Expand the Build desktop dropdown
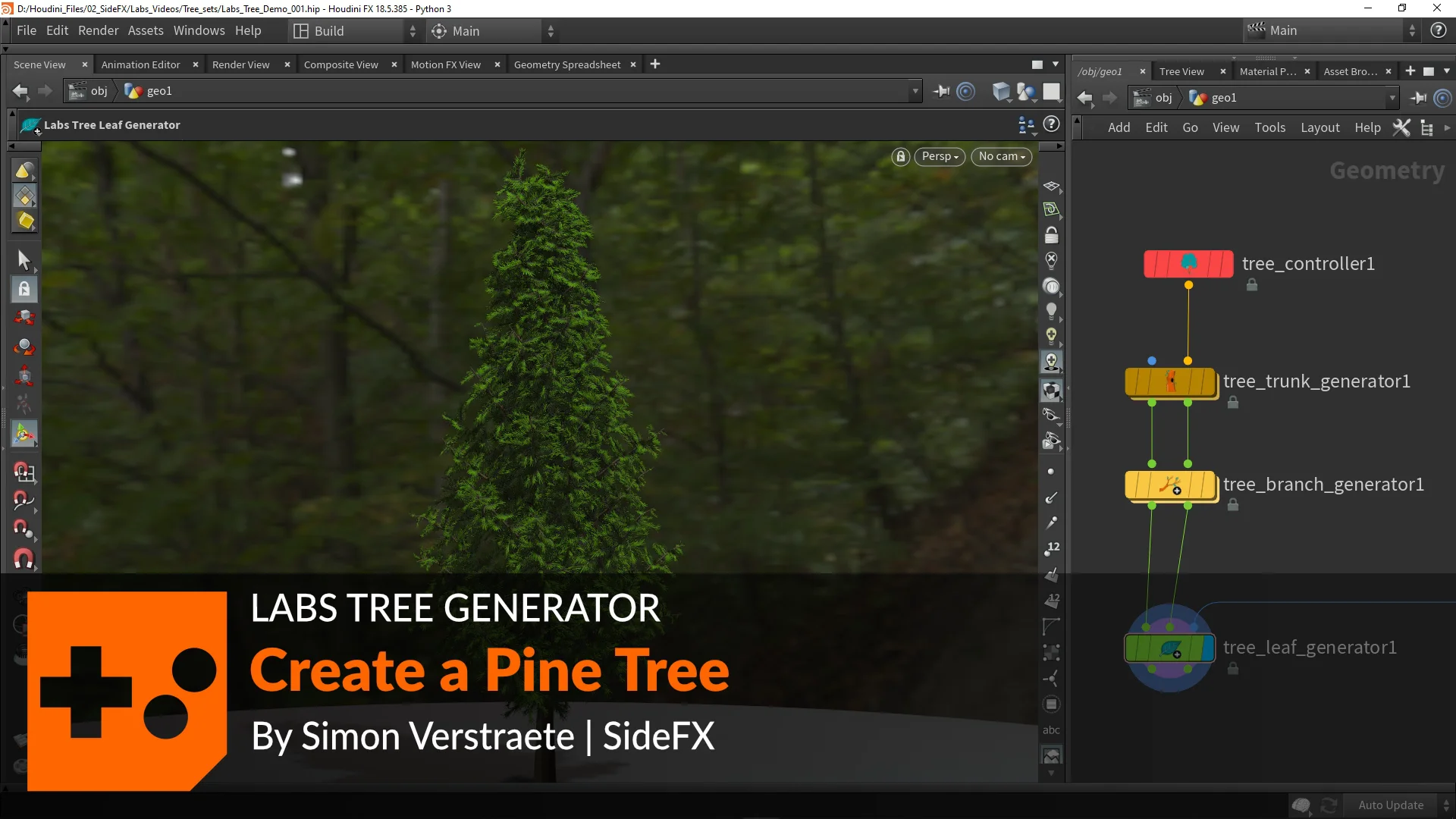The height and width of the screenshot is (819, 1456). [413, 31]
